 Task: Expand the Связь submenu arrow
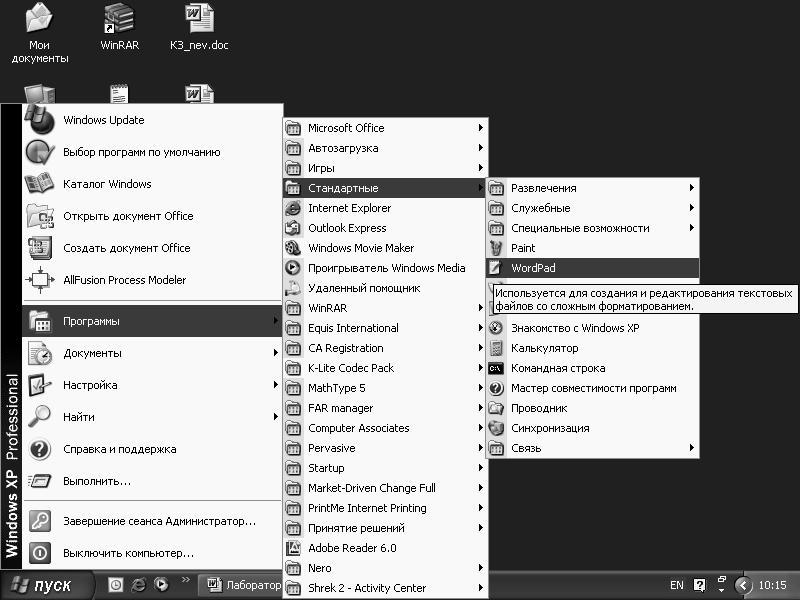[x=692, y=448]
